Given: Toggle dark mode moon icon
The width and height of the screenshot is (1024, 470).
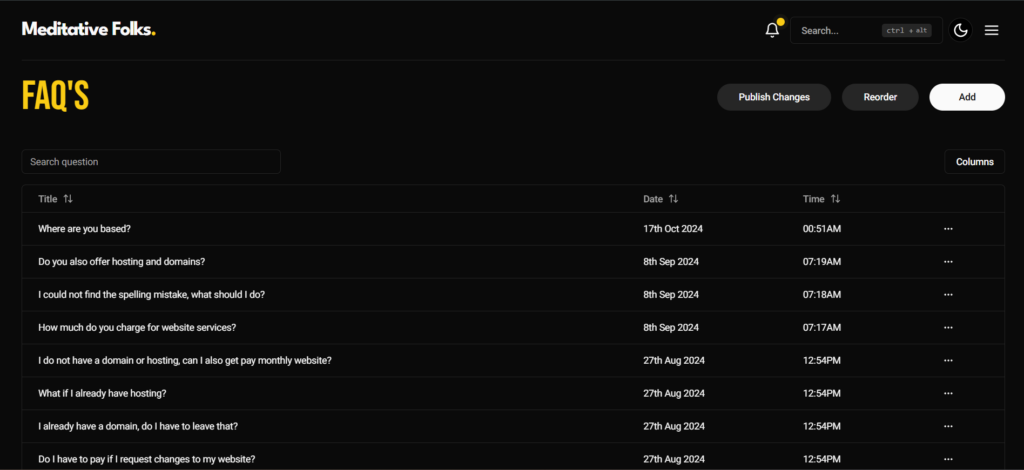Looking at the screenshot, I should coord(961,30).
